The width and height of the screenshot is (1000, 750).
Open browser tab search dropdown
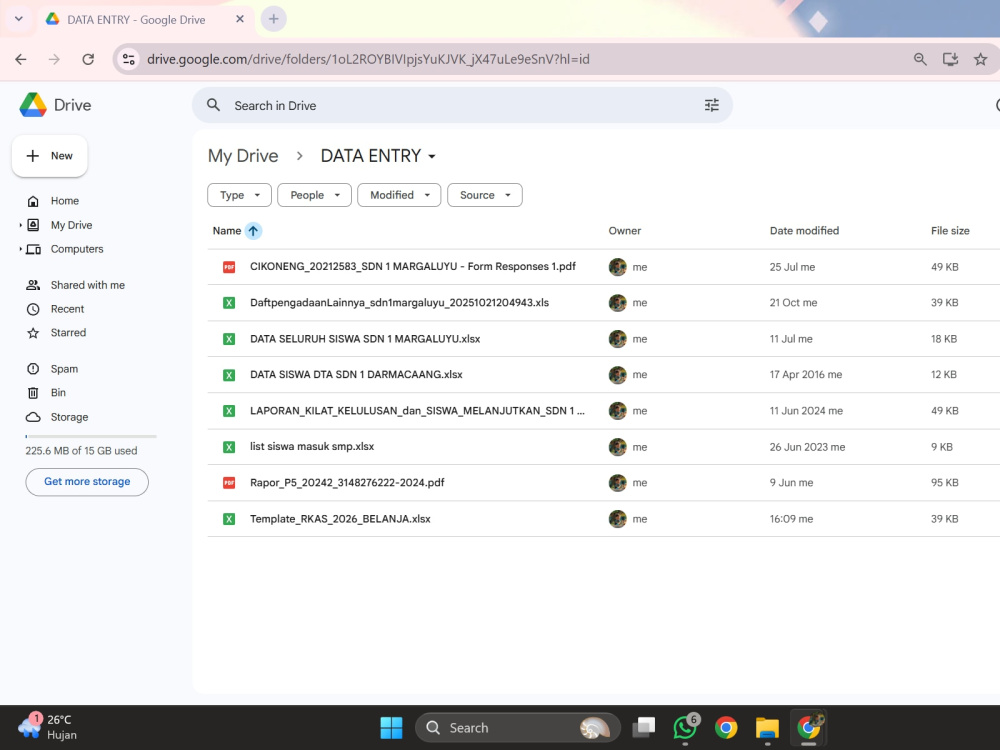pyautogui.click(x=19, y=19)
